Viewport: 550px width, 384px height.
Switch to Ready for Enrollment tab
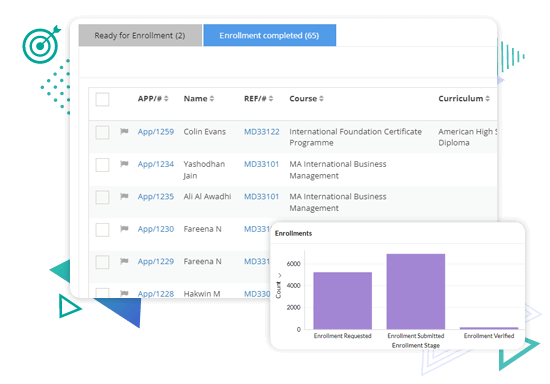click(x=140, y=35)
